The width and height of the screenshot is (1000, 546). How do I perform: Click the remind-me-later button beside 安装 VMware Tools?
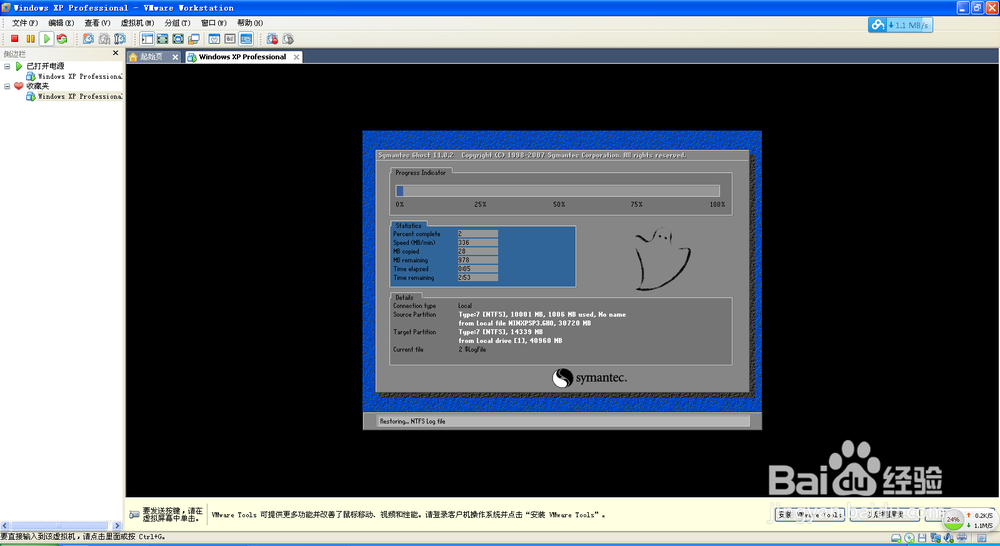coord(885,515)
